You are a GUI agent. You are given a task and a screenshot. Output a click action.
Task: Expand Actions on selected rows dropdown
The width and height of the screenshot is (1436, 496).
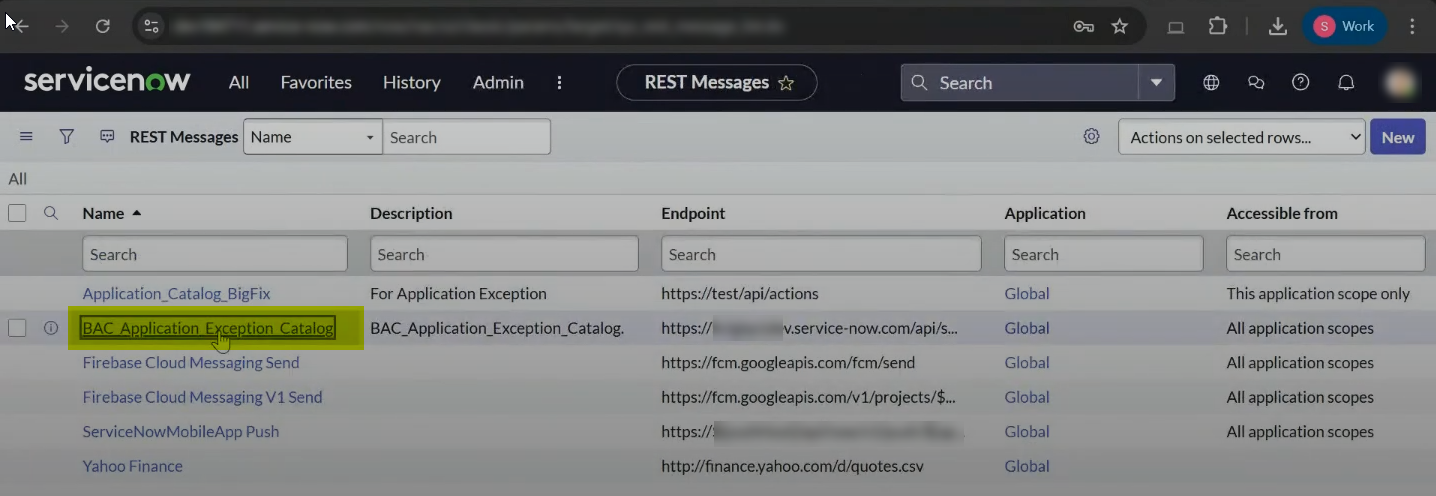(x=1241, y=137)
